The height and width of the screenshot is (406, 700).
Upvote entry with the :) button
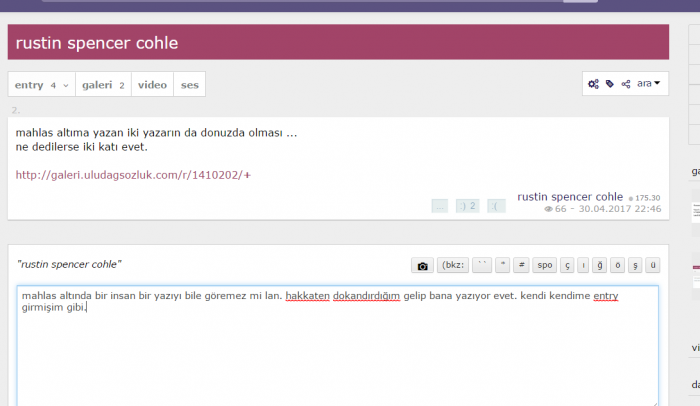[x=467, y=206]
